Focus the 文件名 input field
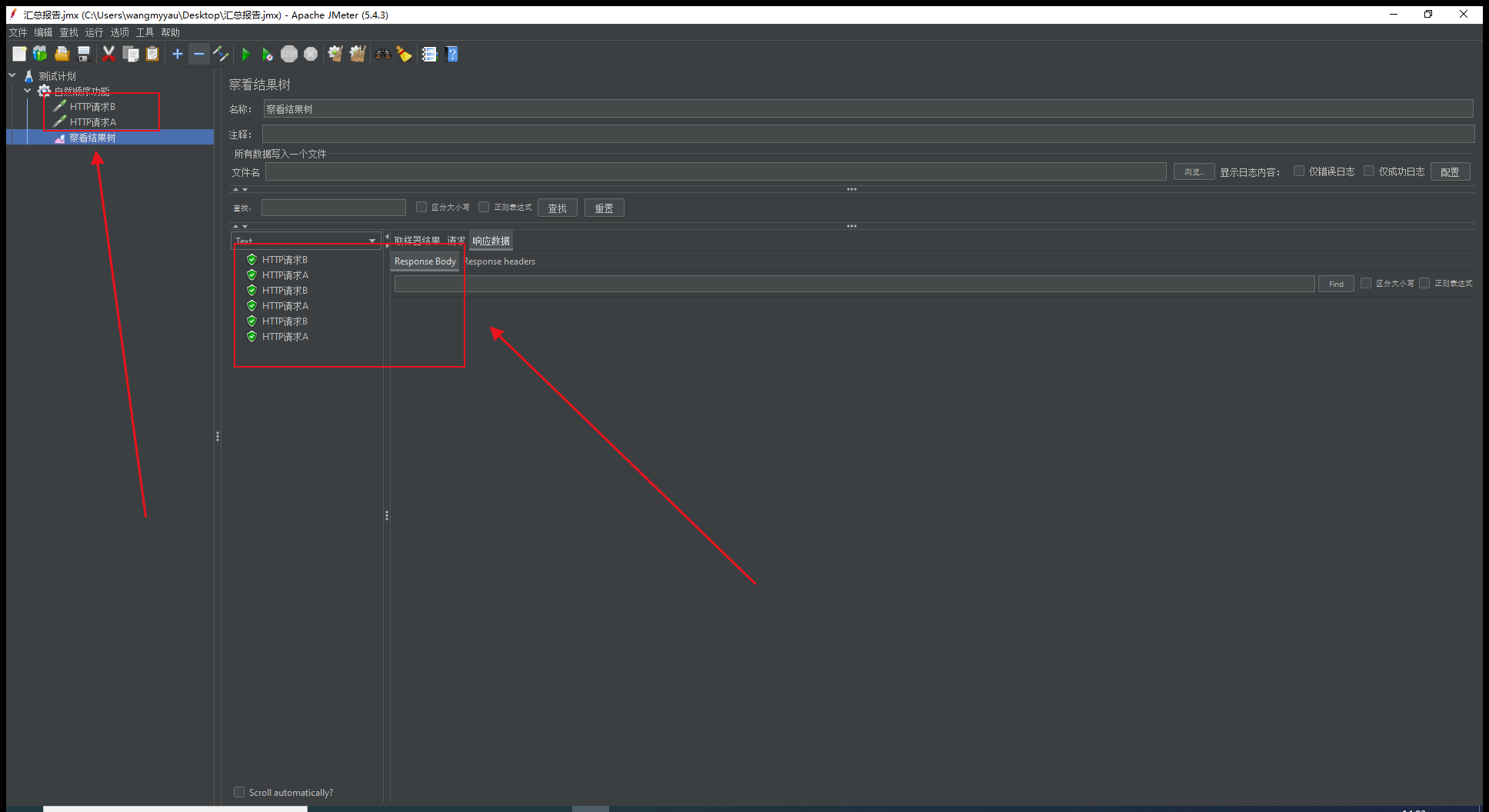The height and width of the screenshot is (812, 1489). pos(716,171)
